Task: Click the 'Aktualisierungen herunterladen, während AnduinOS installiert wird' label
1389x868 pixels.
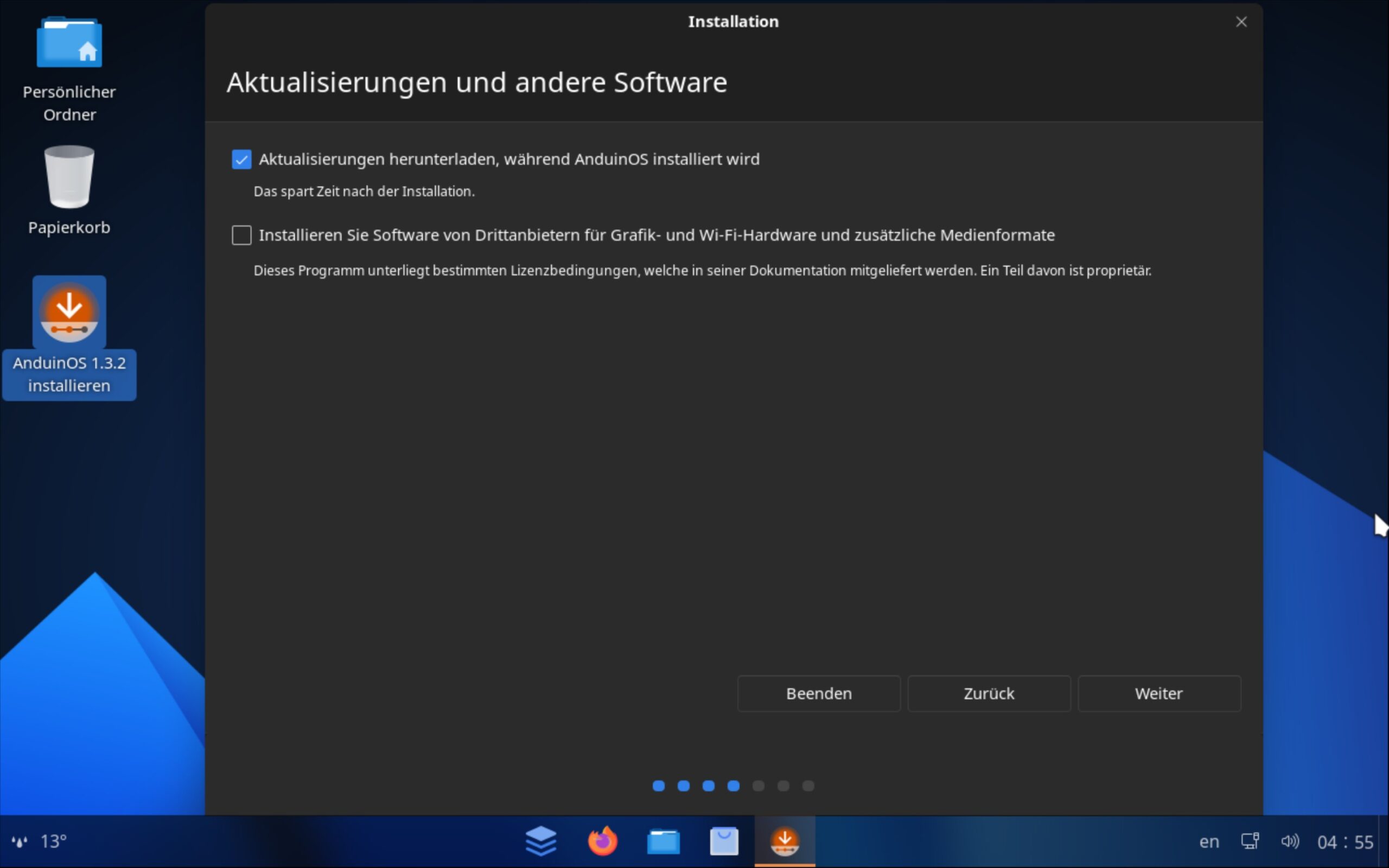Action: [x=509, y=159]
